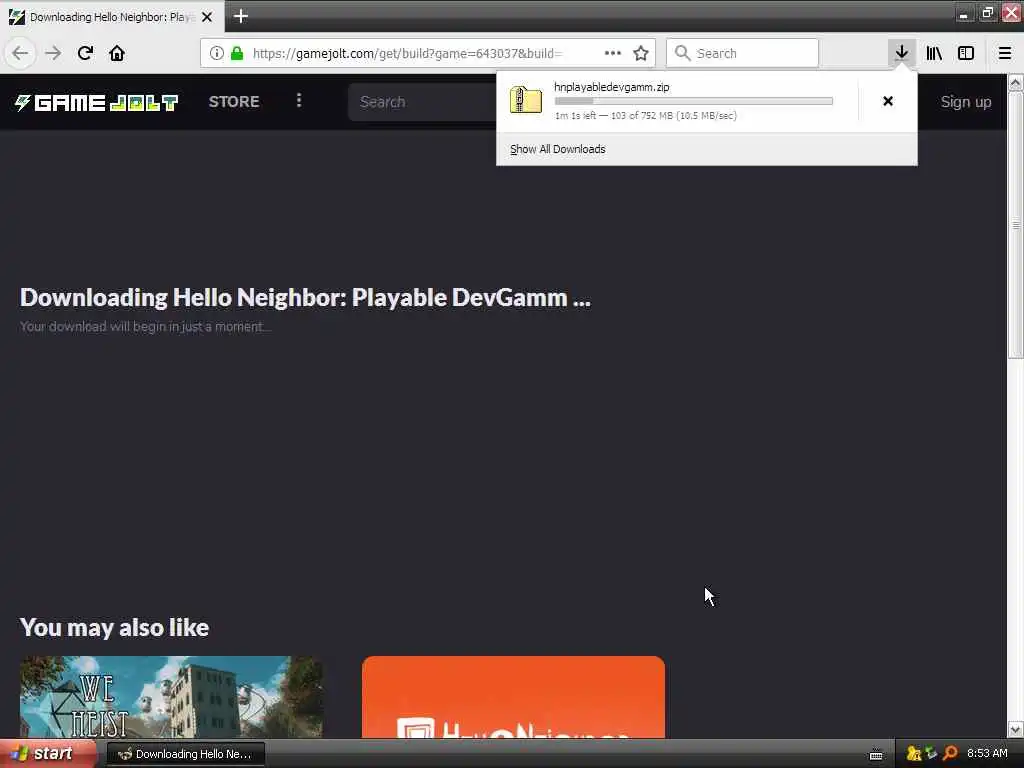The height and width of the screenshot is (768, 1024).
Task: Open the orange Hello Neighbor thumbnail
Action: coord(513,697)
